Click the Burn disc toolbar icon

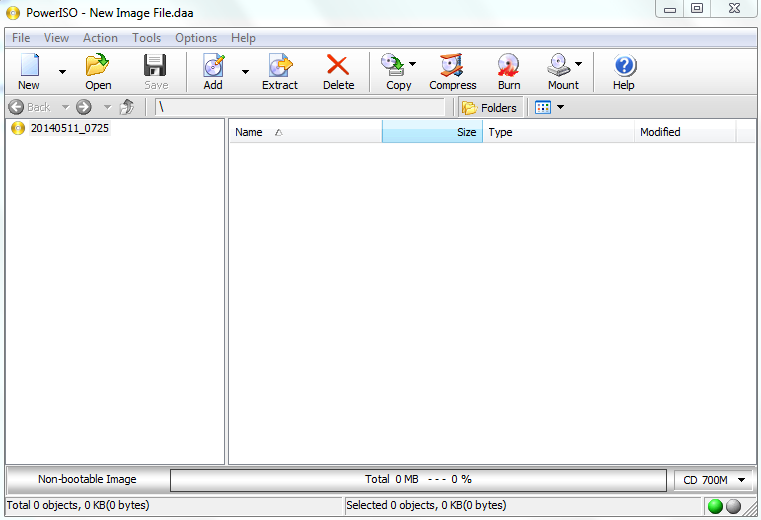coord(508,65)
